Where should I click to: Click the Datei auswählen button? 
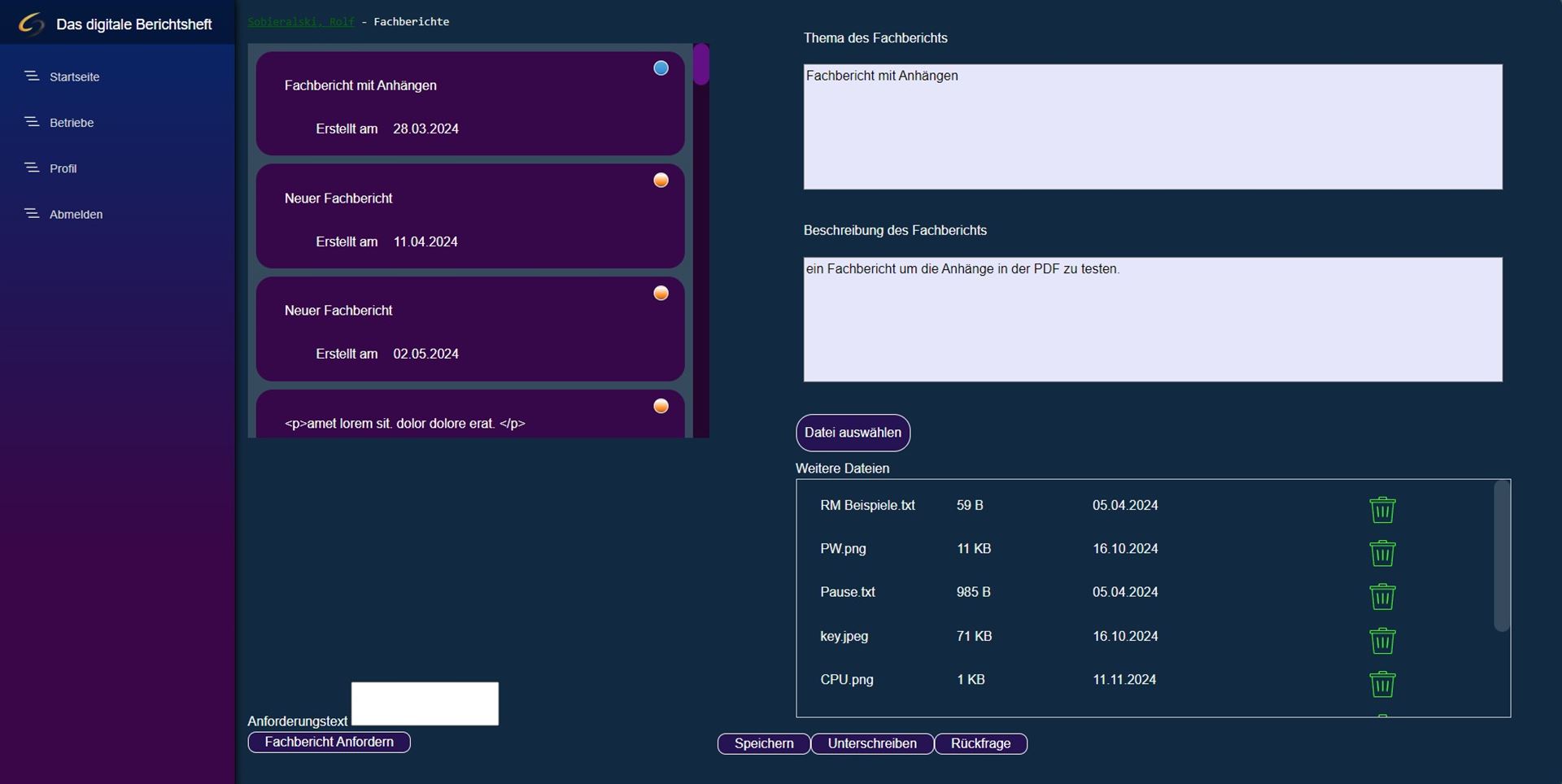click(x=853, y=433)
